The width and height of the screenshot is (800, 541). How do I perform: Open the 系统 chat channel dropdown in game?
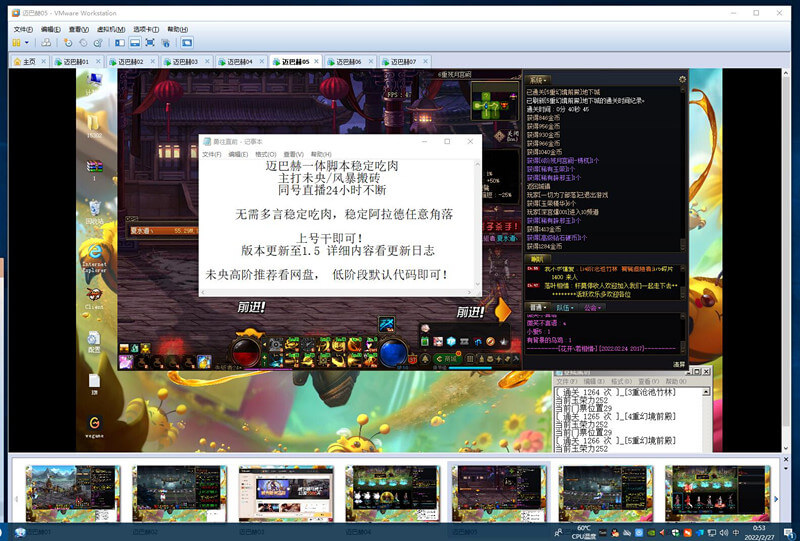[x=538, y=80]
